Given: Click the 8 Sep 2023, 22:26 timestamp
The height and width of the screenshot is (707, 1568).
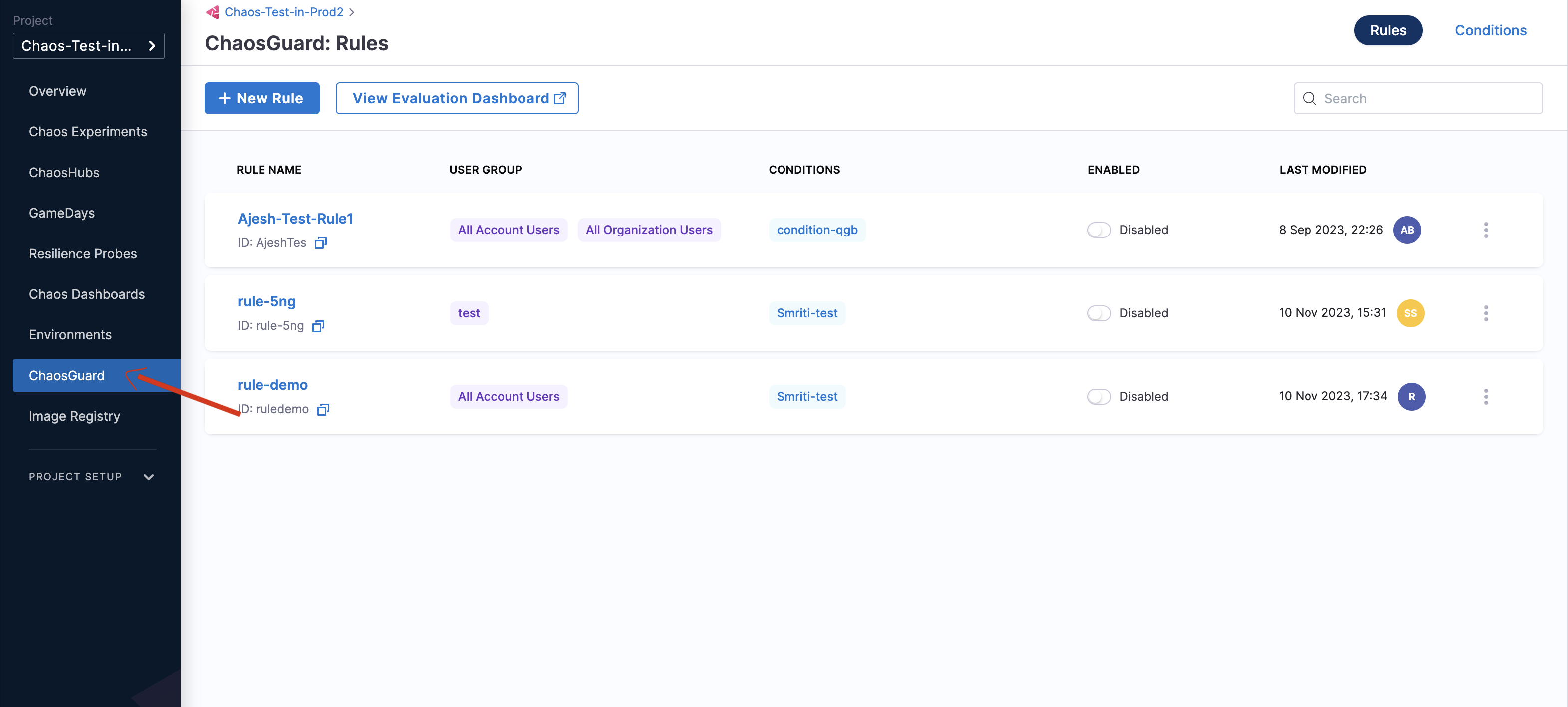Looking at the screenshot, I should 1330,230.
